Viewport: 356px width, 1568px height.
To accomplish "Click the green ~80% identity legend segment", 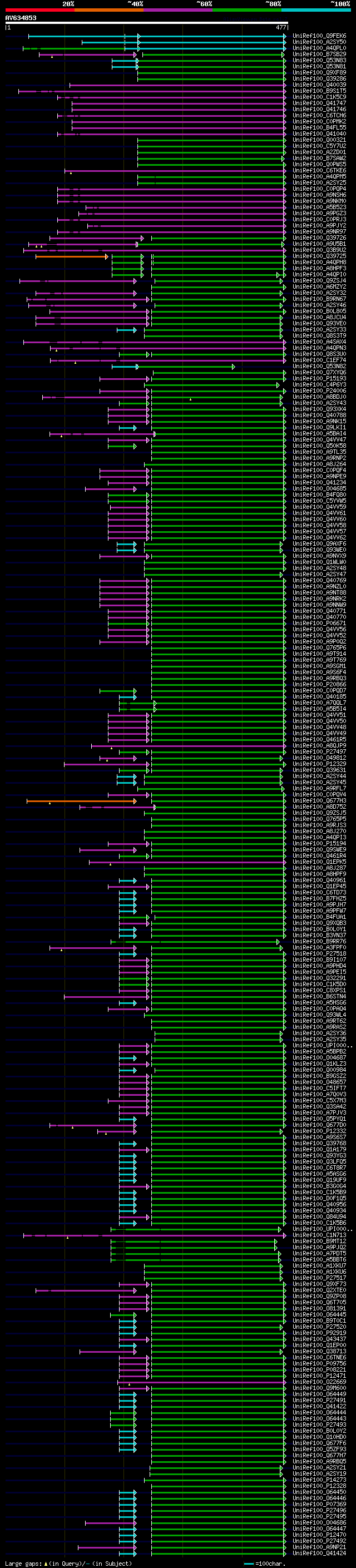I will click(247, 10).
